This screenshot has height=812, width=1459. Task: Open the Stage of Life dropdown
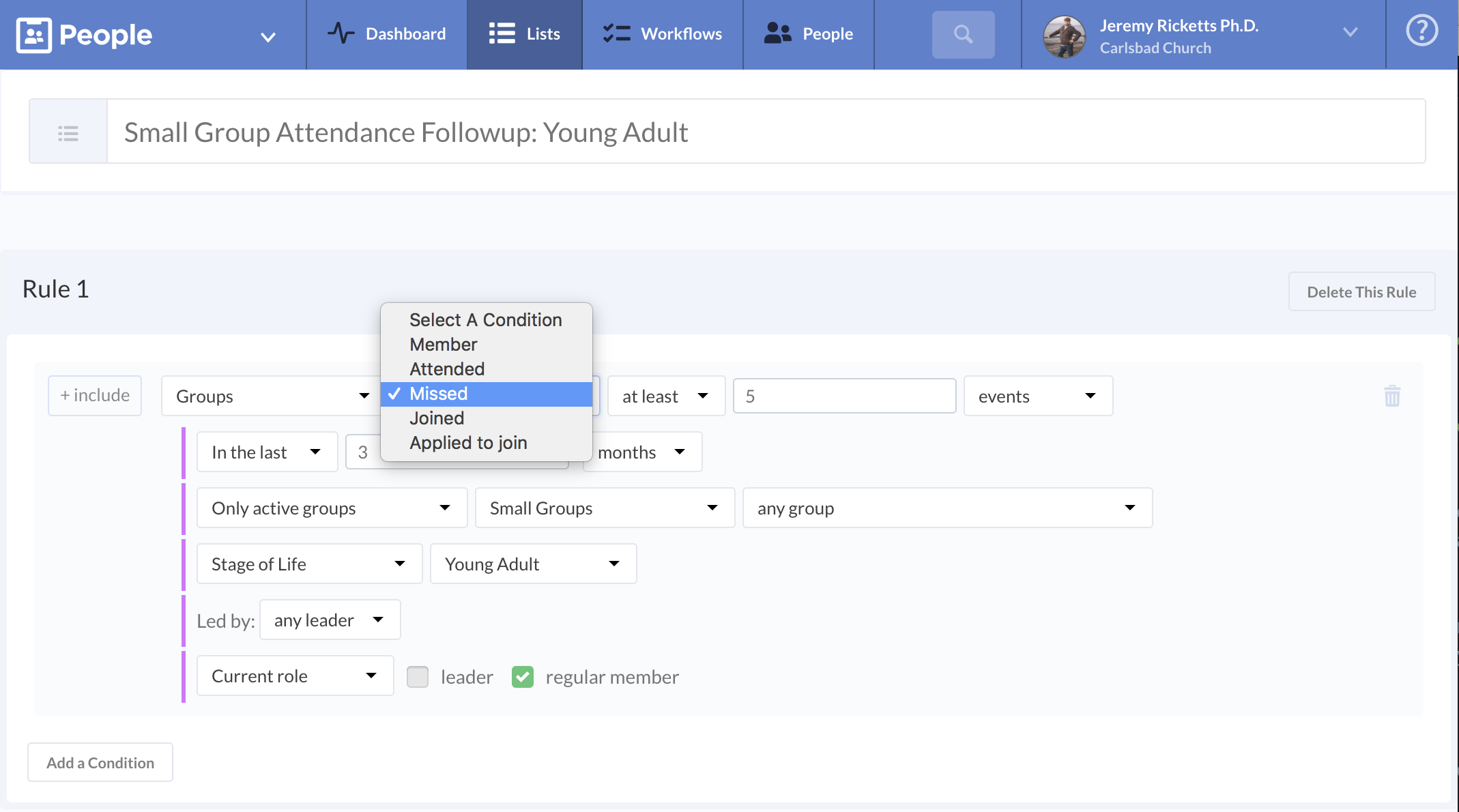click(309, 564)
